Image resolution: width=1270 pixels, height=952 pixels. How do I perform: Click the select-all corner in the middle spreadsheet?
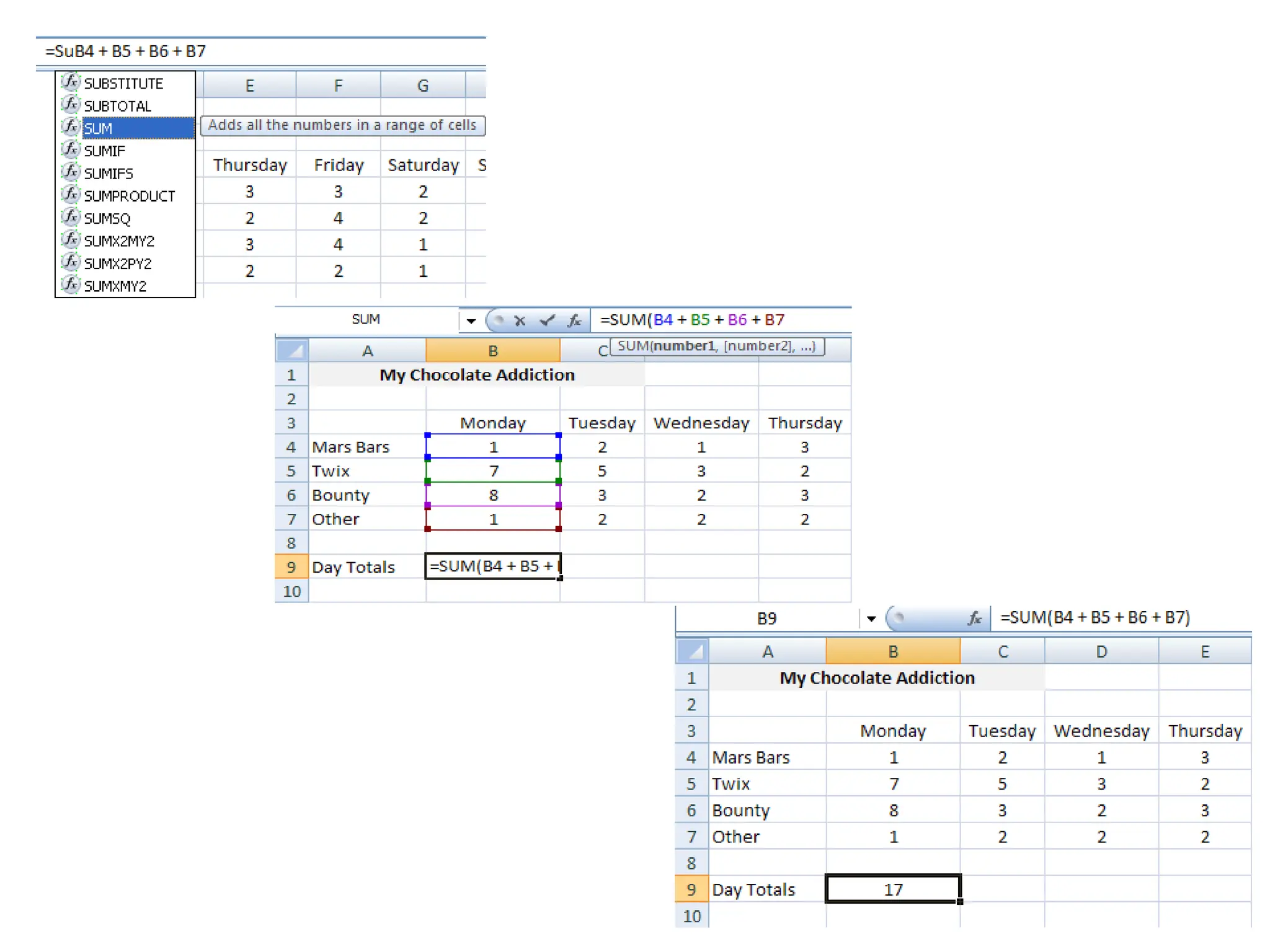tap(292, 351)
